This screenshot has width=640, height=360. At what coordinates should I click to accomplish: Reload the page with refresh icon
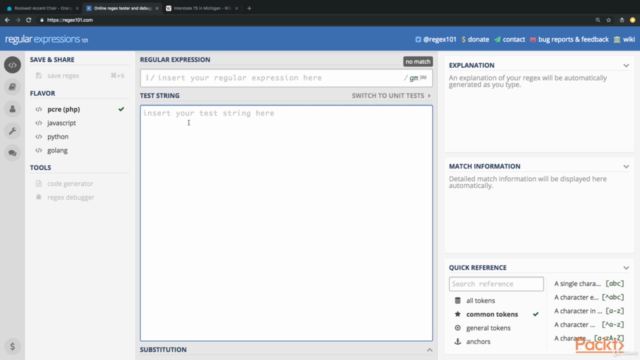(x=29, y=20)
